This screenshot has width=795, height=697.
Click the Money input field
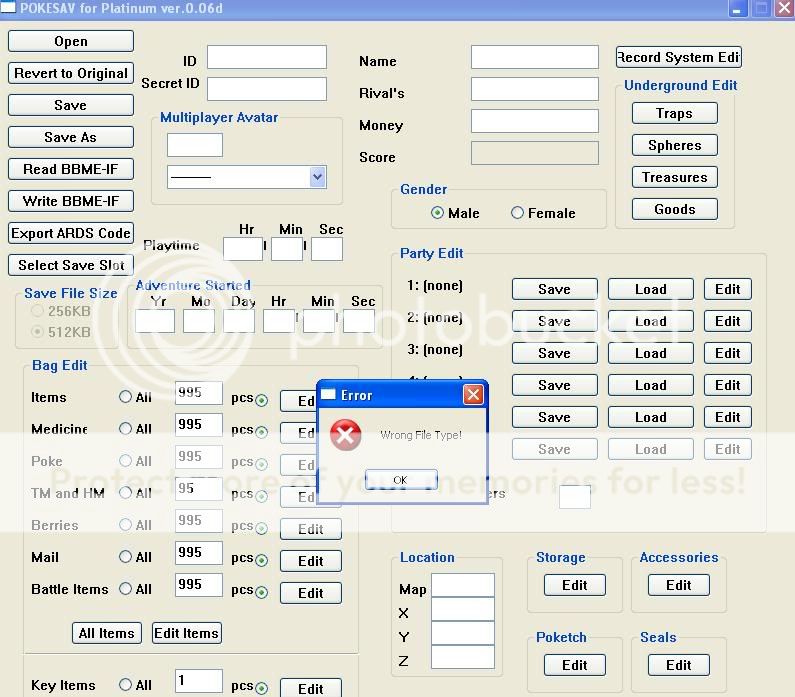pos(534,121)
